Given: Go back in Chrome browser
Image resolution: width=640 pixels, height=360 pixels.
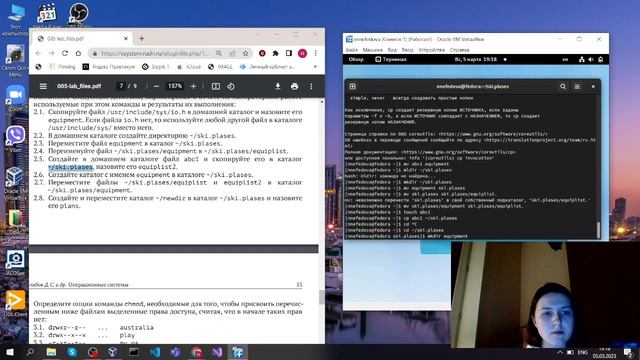Looking at the screenshot, I should [38, 53].
